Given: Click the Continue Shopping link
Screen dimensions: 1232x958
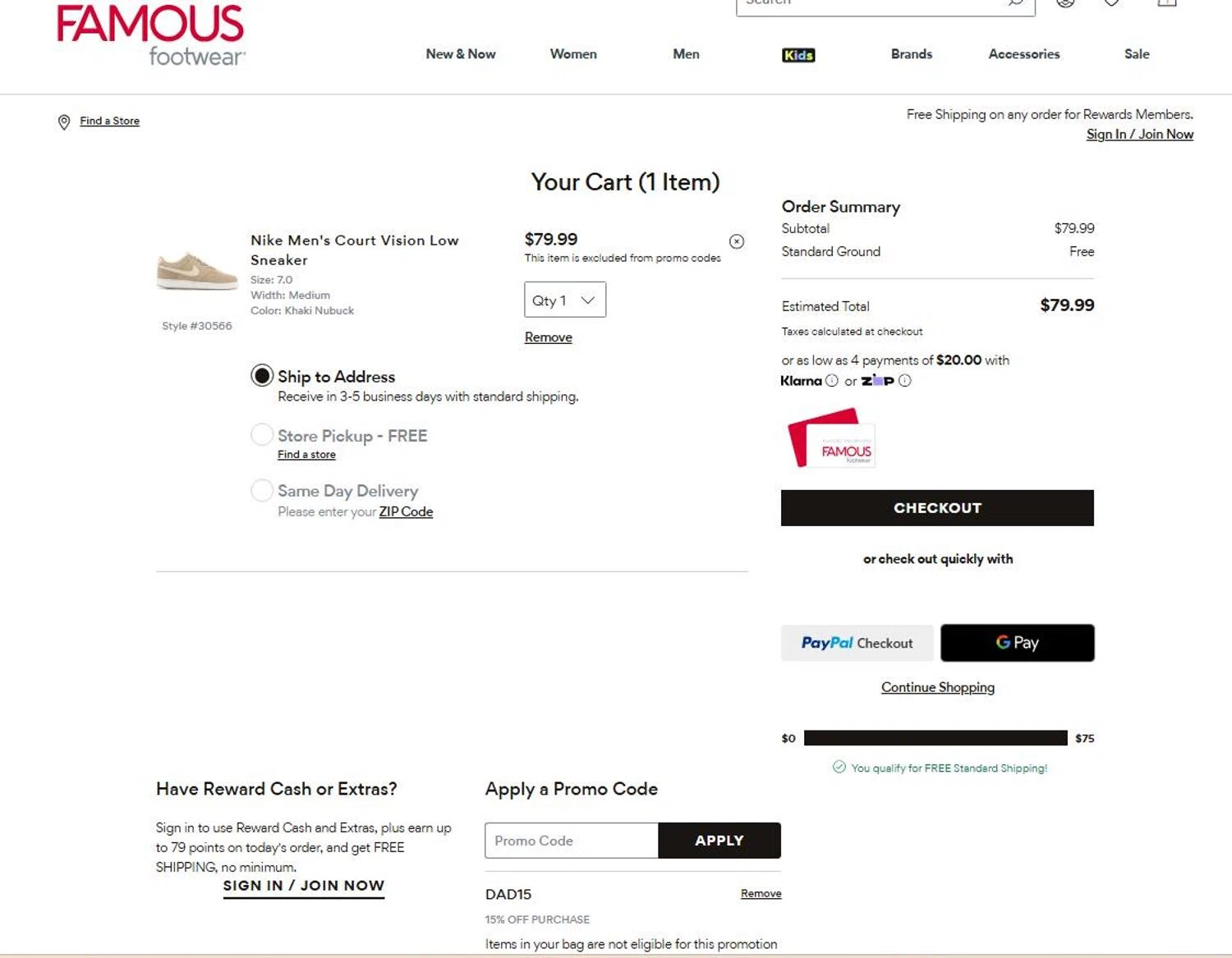Looking at the screenshot, I should 938,687.
